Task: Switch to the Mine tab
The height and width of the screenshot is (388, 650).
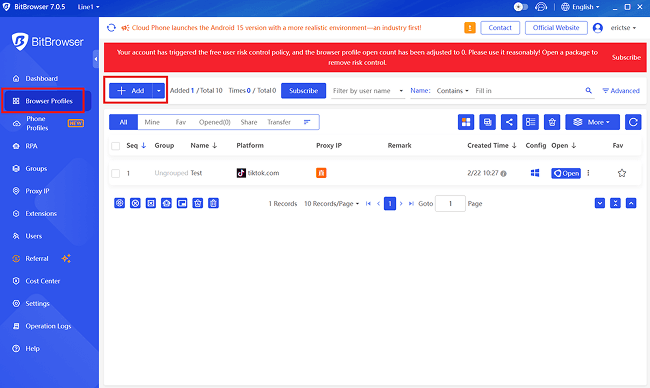Action: (152, 122)
